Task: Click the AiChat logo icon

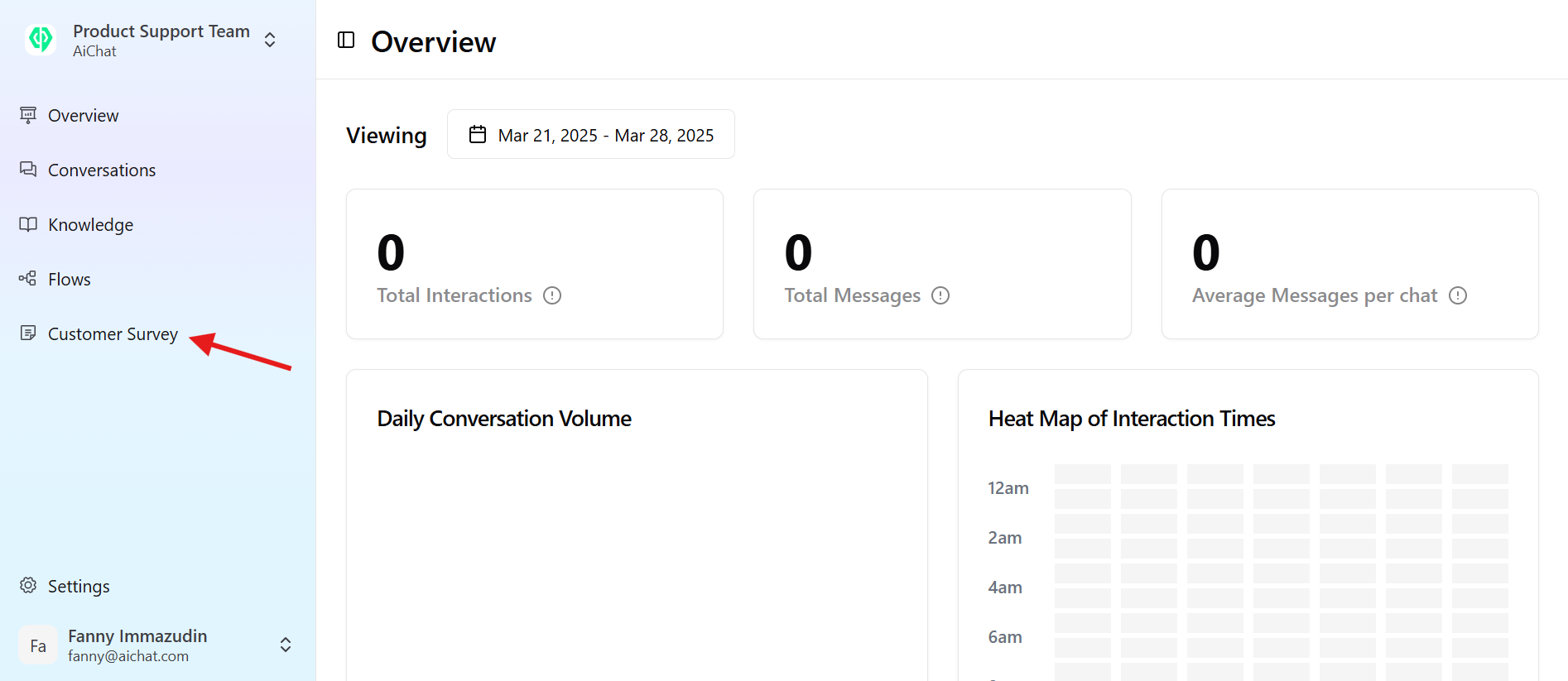Action: [41, 39]
